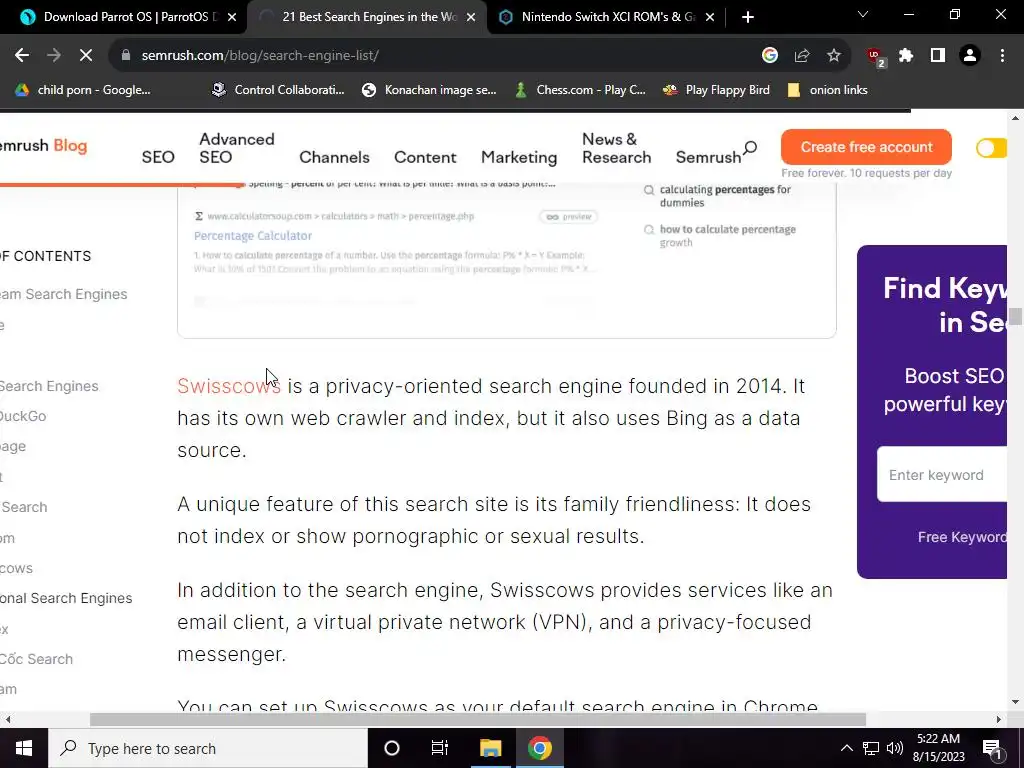Click the horizontal scrollbar thumb
1024x768 pixels.
pyautogui.click(x=477, y=720)
